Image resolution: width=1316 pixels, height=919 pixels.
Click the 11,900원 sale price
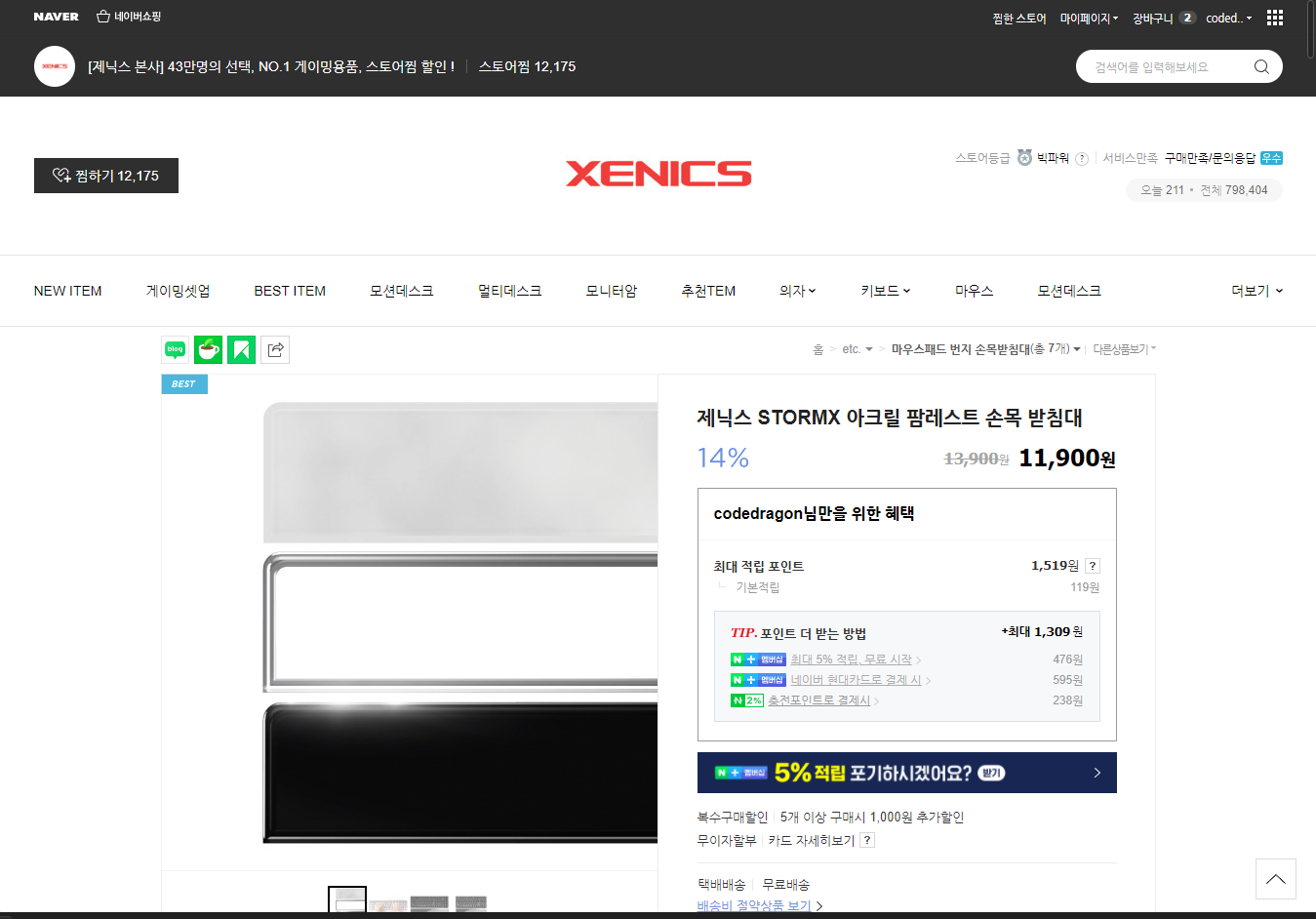click(x=1067, y=459)
